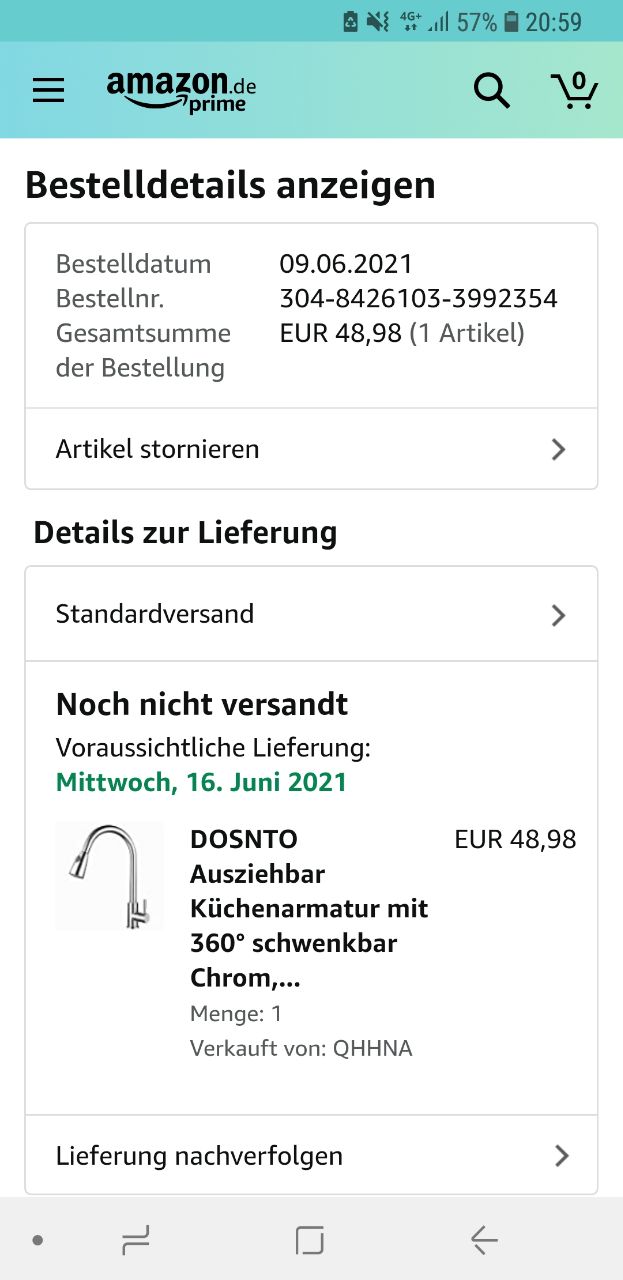Screen dimensions: 623x1280
Task: Open the DOSNTO Küchenarmatur product title link
Action: [308, 908]
